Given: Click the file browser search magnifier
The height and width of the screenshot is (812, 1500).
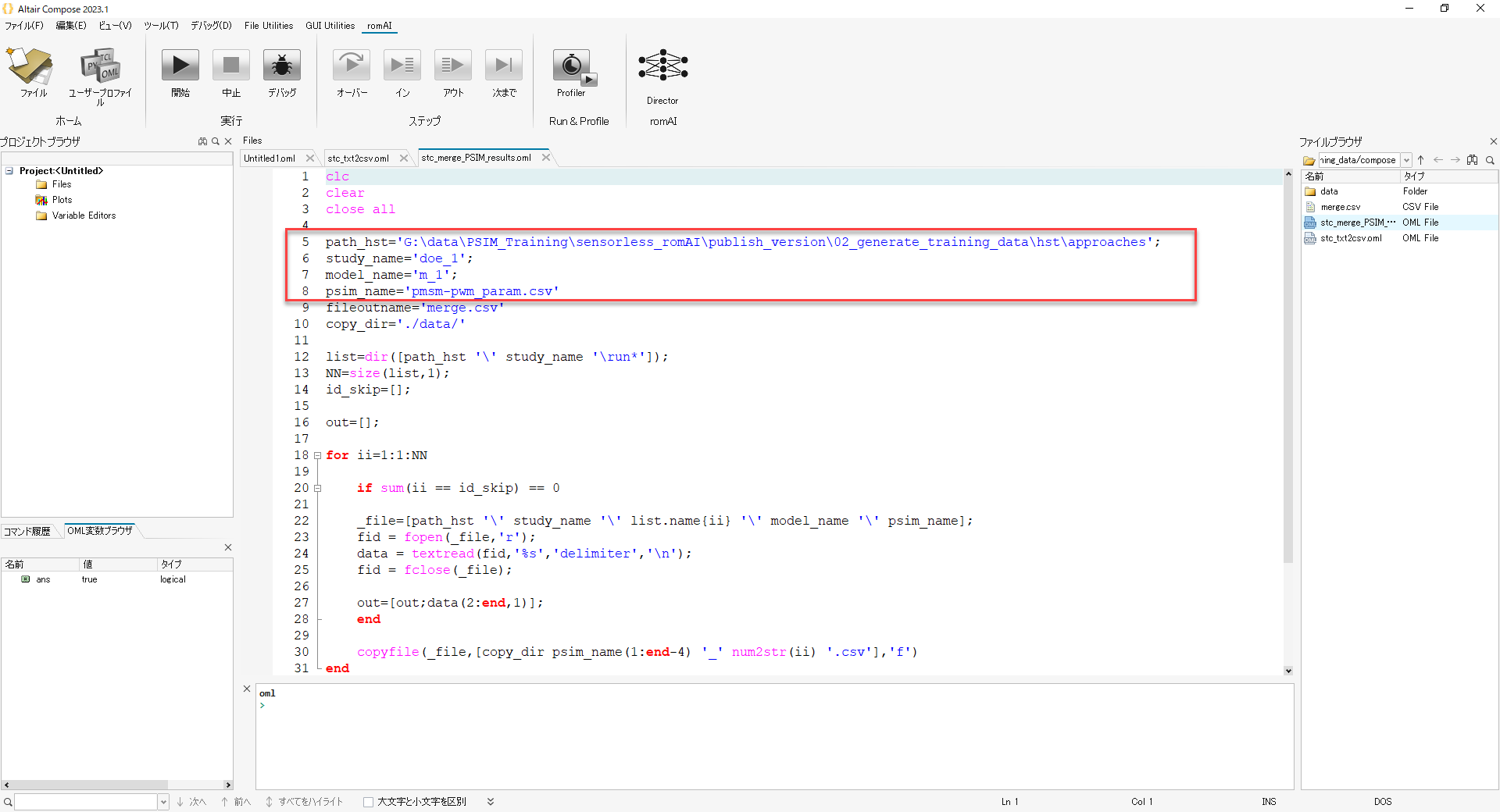Looking at the screenshot, I should (x=1490, y=160).
